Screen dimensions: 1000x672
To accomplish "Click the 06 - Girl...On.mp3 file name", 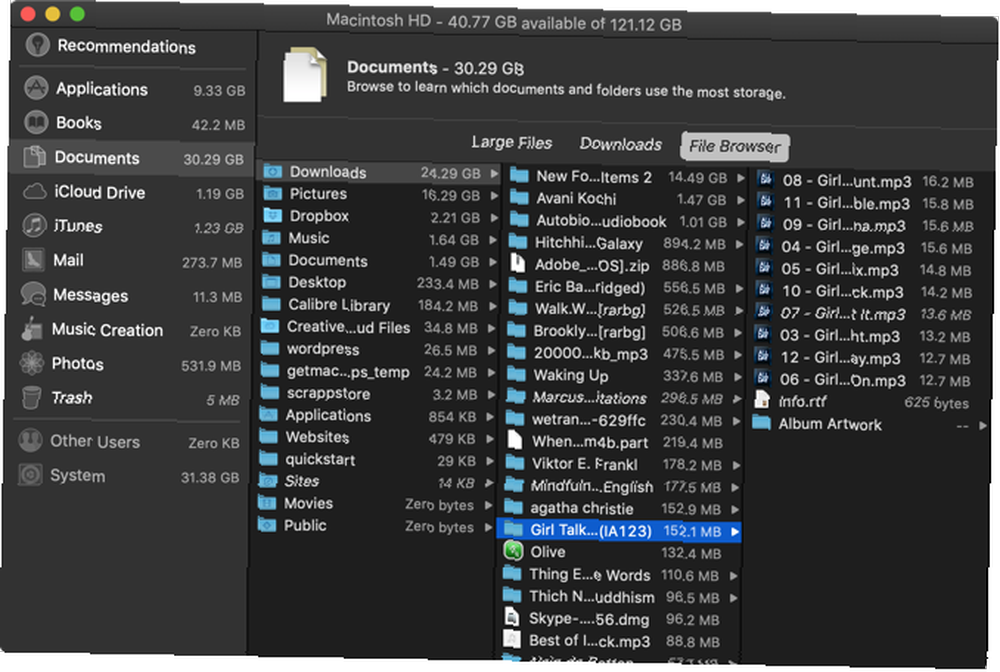I will coord(842,380).
